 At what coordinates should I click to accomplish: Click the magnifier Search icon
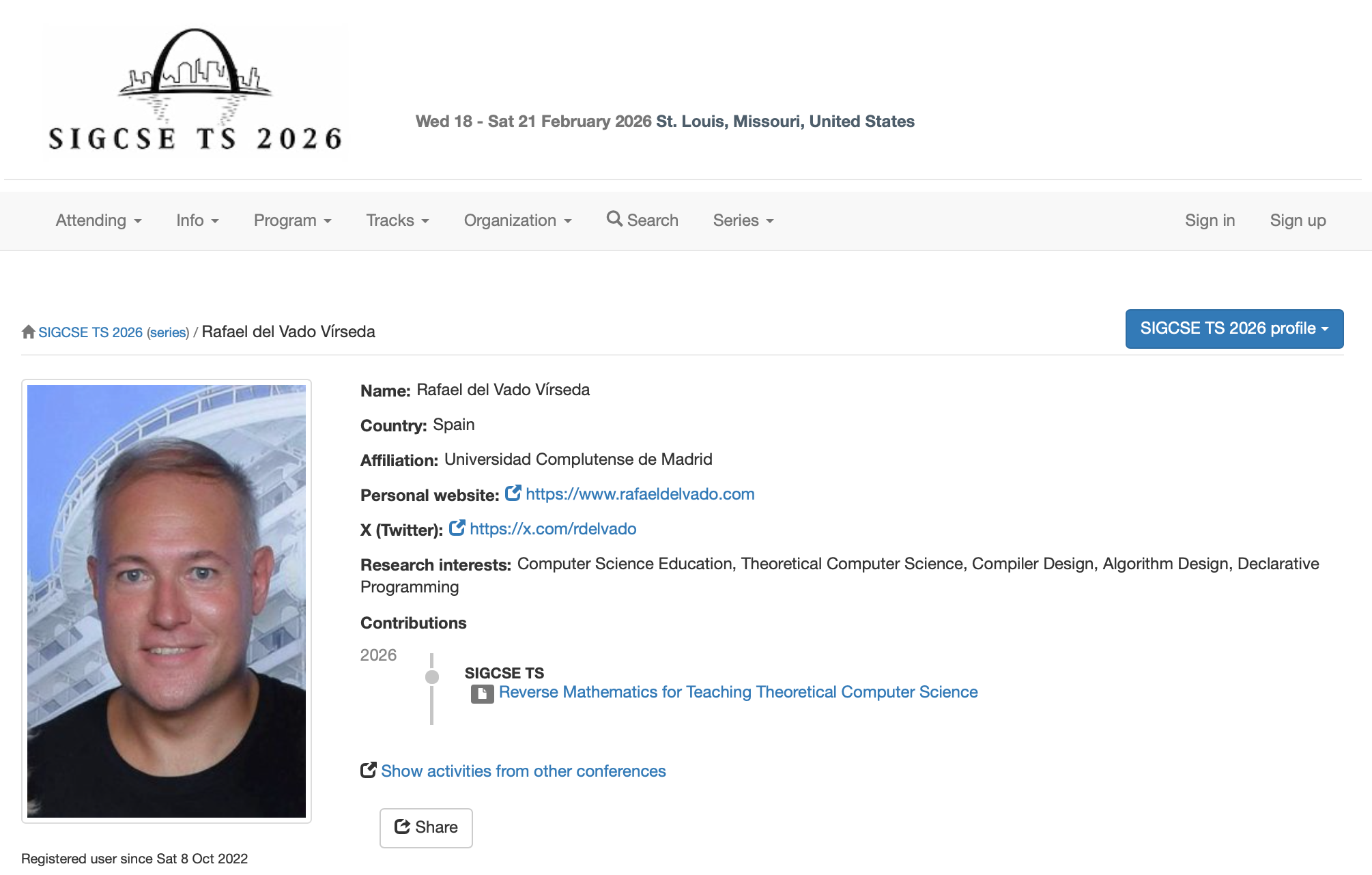pyautogui.click(x=614, y=219)
